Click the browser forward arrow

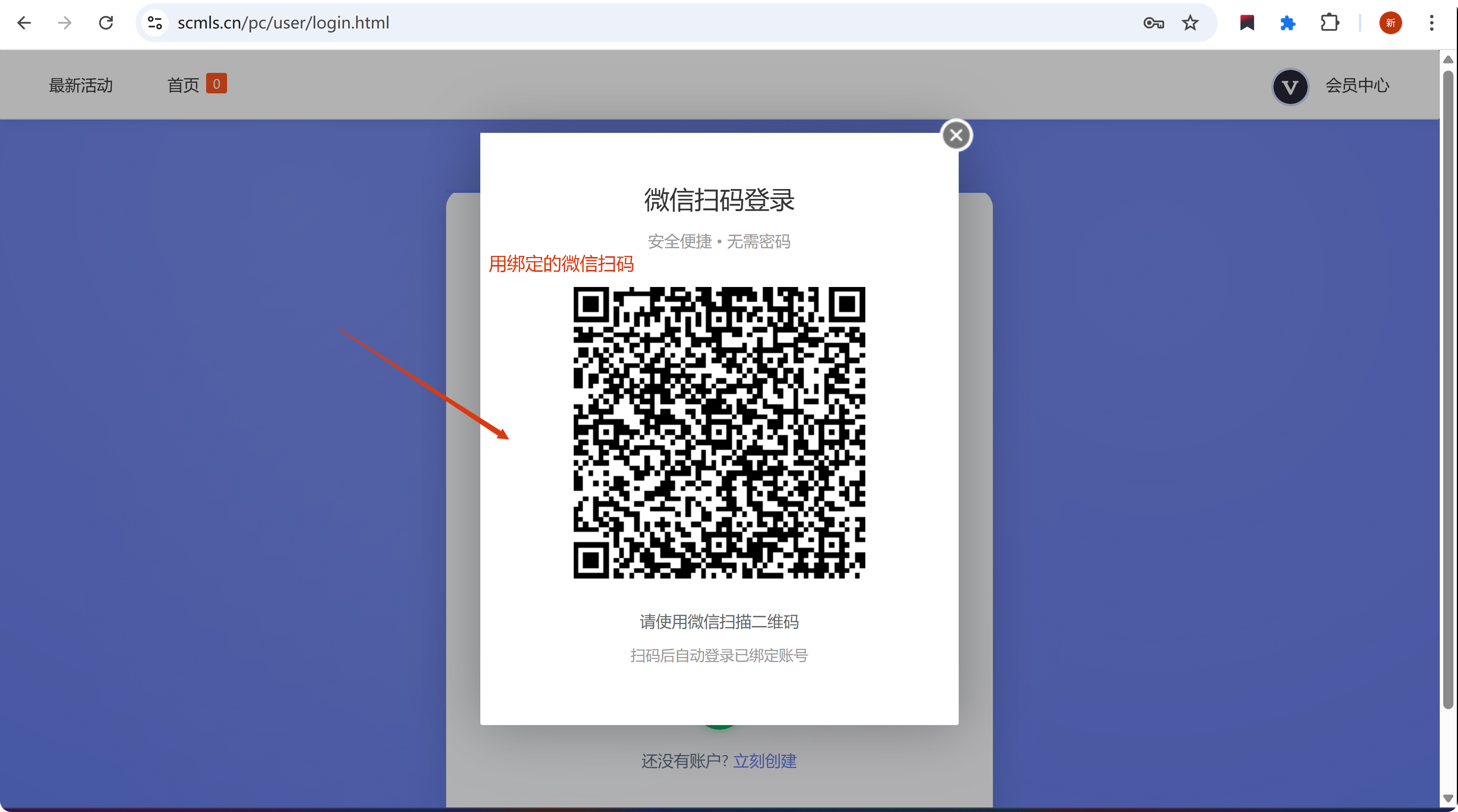65,23
